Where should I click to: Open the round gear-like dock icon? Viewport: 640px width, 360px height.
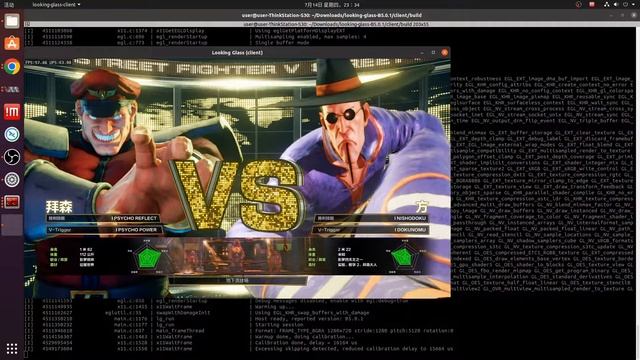point(12,180)
